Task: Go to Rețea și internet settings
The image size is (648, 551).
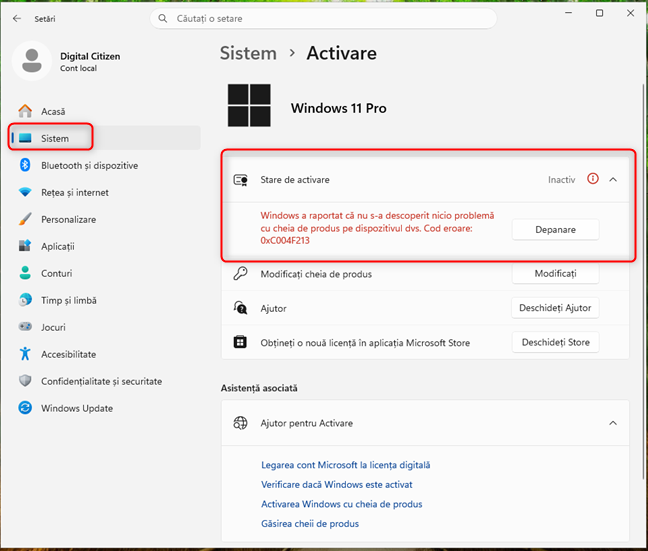Action: (x=105, y=192)
